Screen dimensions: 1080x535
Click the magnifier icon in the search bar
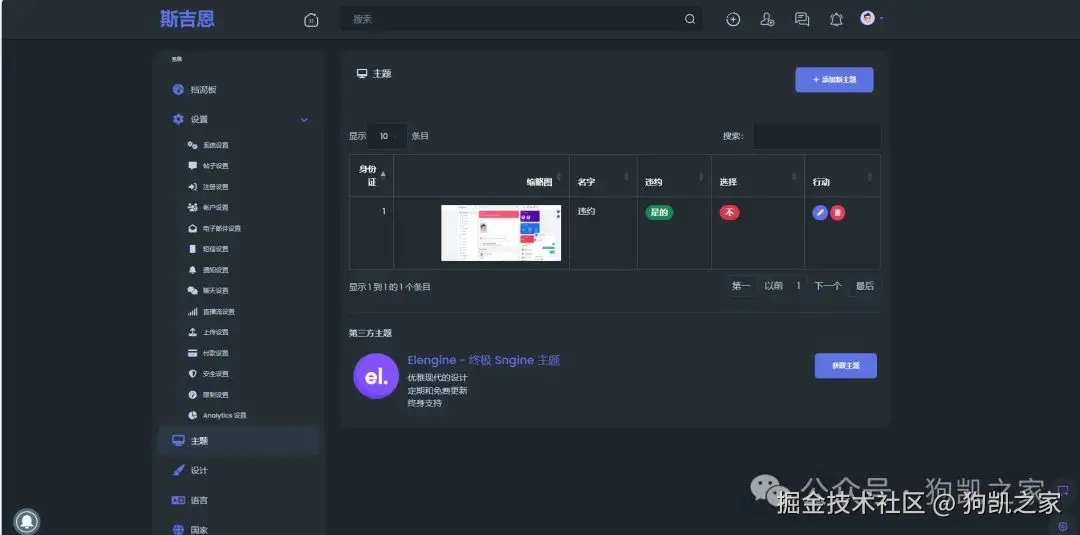click(689, 19)
